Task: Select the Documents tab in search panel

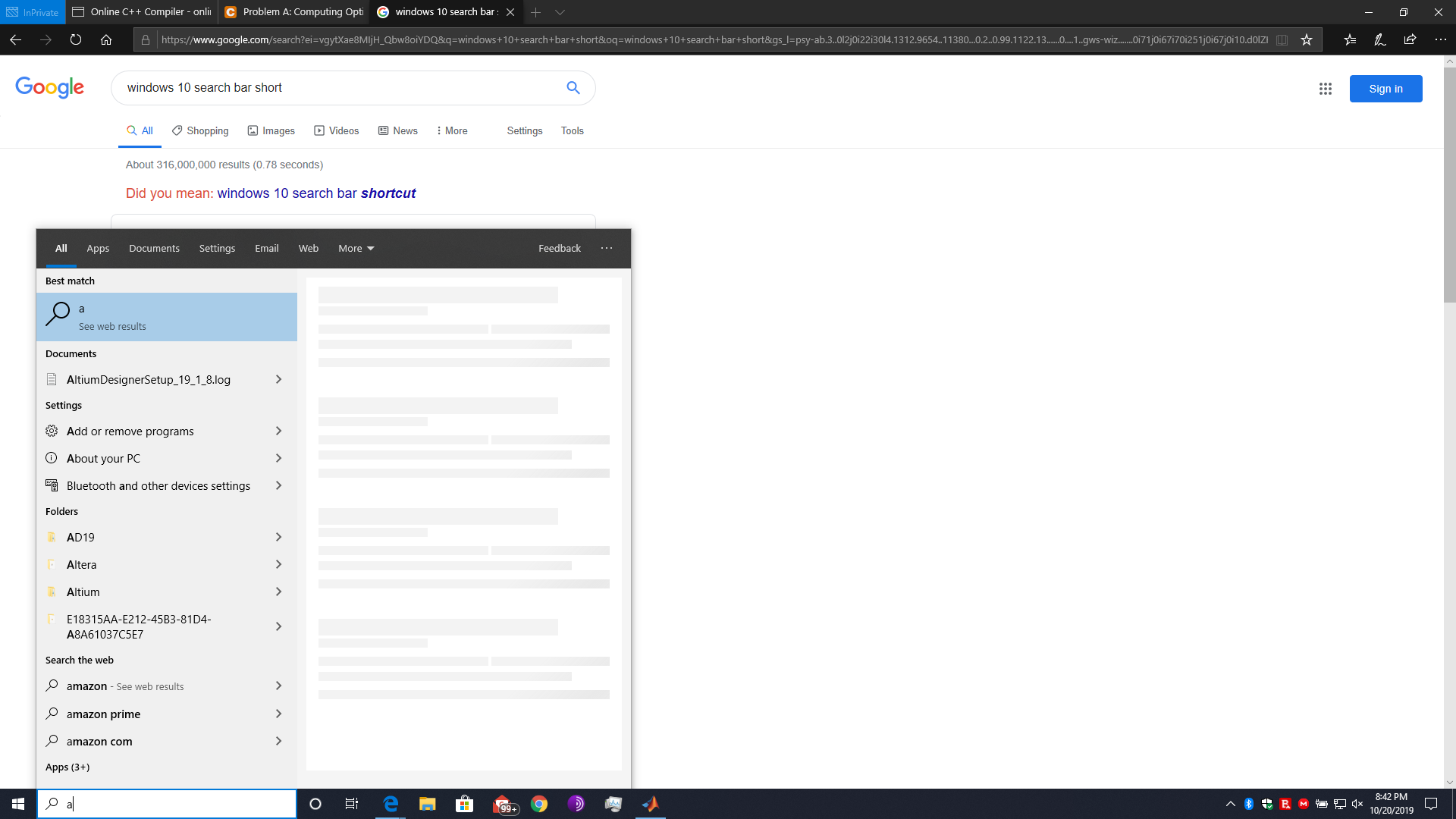Action: (x=154, y=249)
